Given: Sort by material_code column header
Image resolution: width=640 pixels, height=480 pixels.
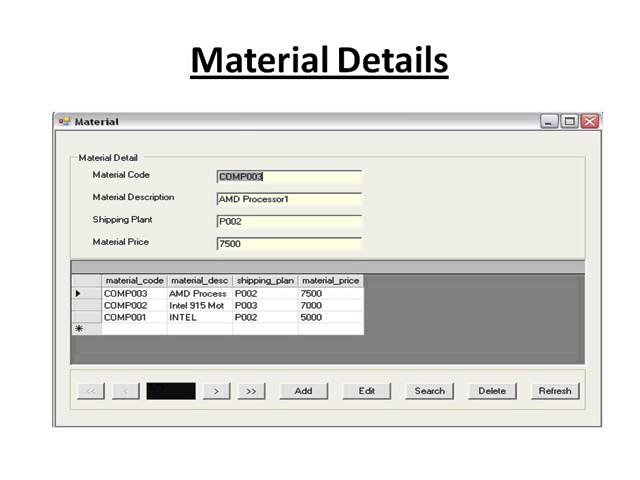Looking at the screenshot, I should (x=134, y=281).
